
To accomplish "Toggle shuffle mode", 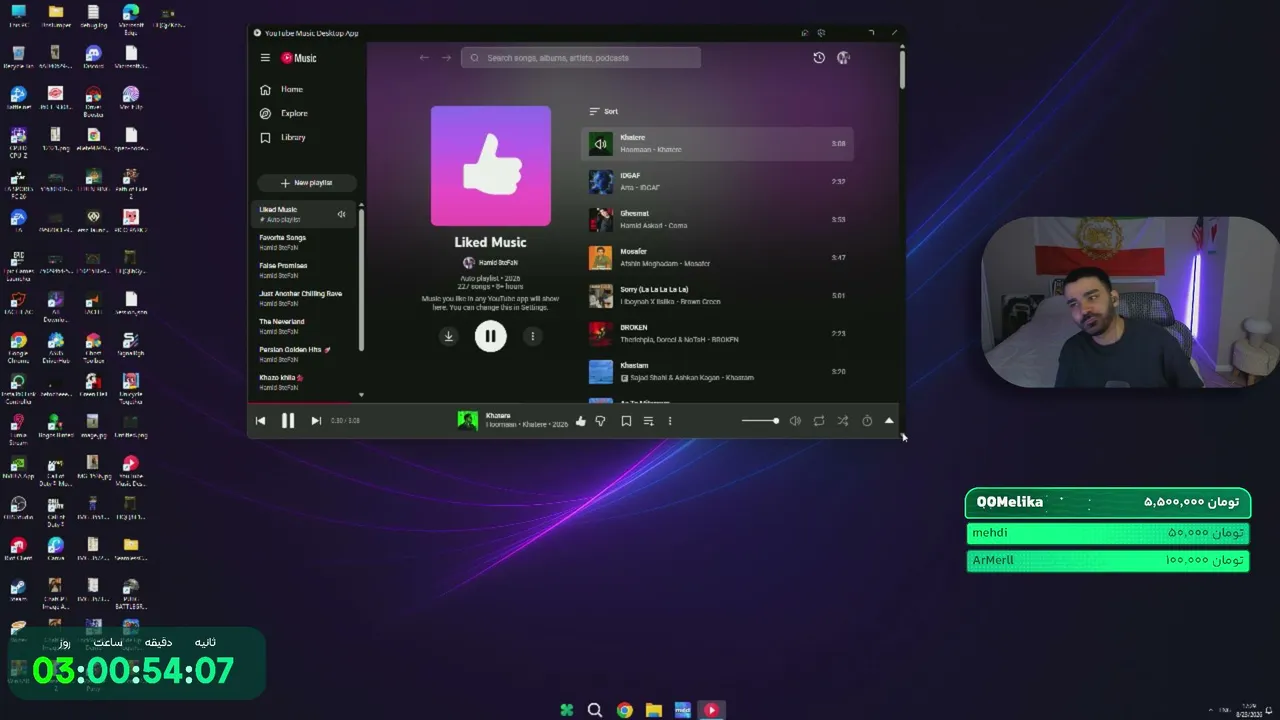I will [843, 421].
